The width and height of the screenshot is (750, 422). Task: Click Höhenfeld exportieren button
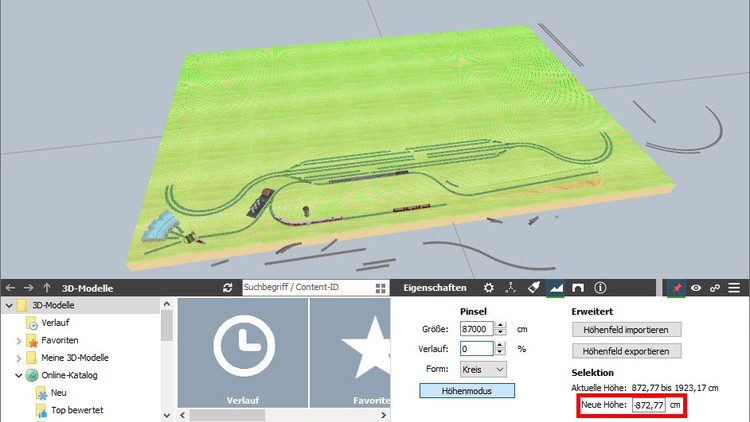tap(626, 351)
